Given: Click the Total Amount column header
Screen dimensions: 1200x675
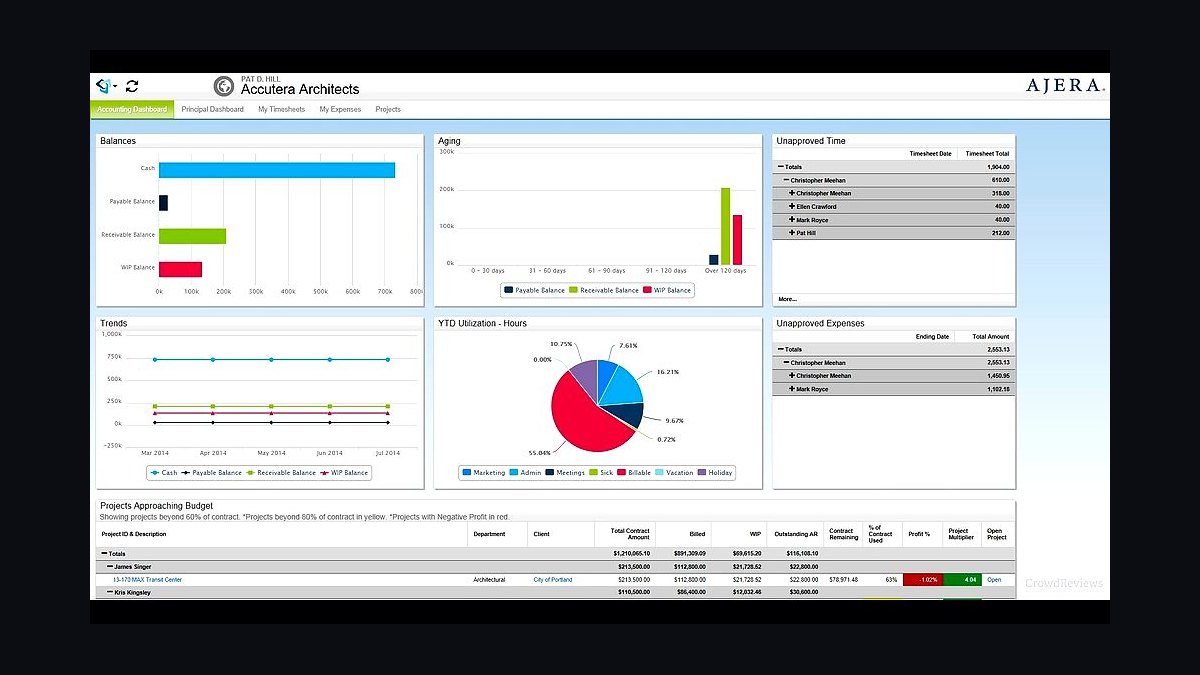Looking at the screenshot, I should [x=990, y=337].
